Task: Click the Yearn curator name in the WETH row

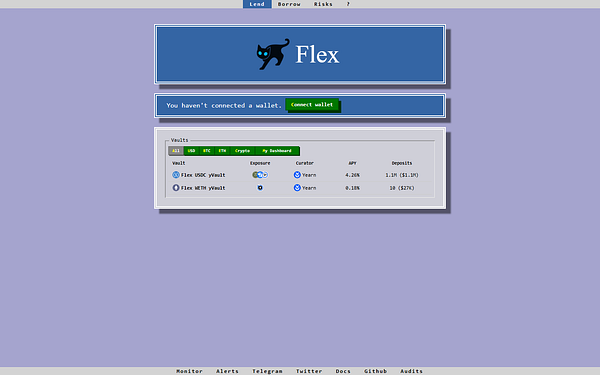Action: [x=309, y=188]
